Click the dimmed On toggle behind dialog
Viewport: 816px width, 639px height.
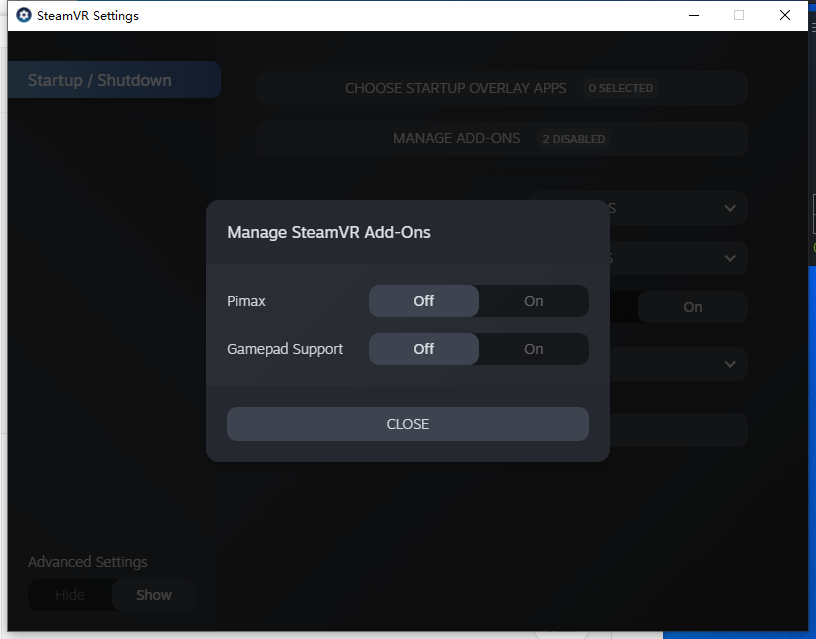click(693, 307)
